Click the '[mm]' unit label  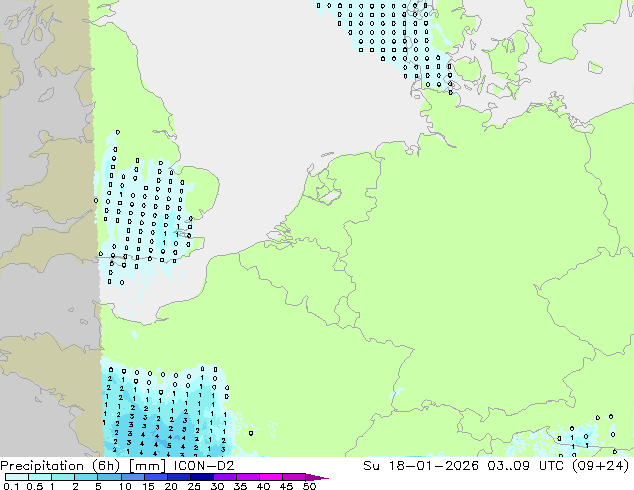click(147, 466)
